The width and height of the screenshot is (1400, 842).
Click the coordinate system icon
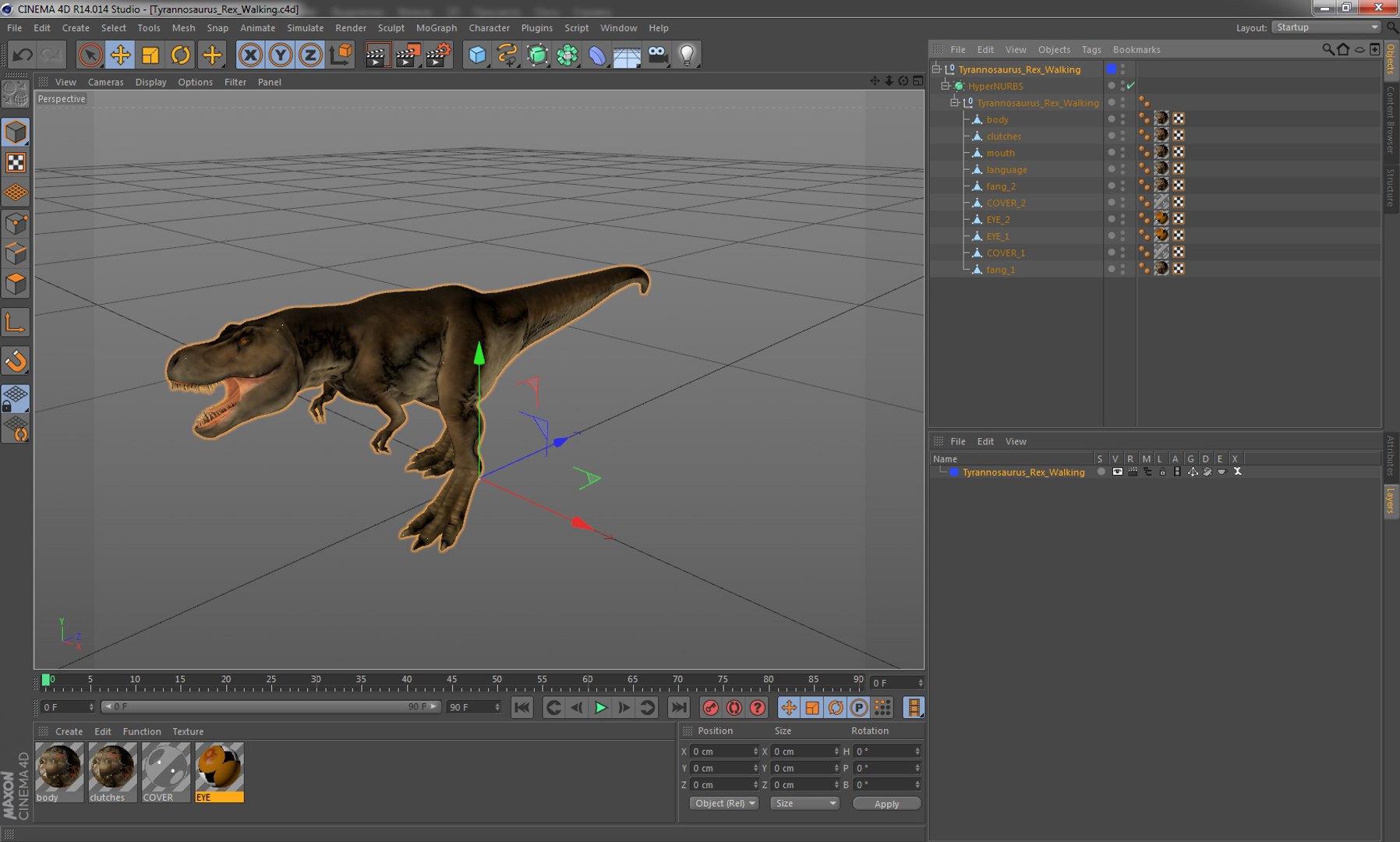point(341,55)
